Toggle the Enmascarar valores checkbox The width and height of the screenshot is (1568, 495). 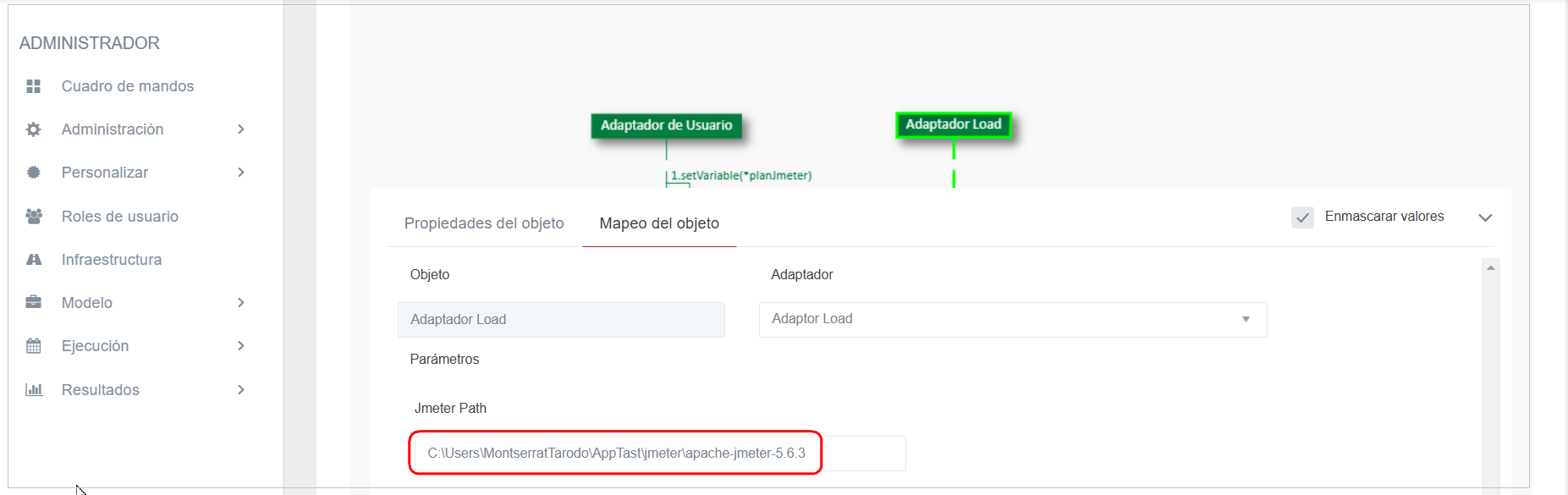[x=1302, y=217]
